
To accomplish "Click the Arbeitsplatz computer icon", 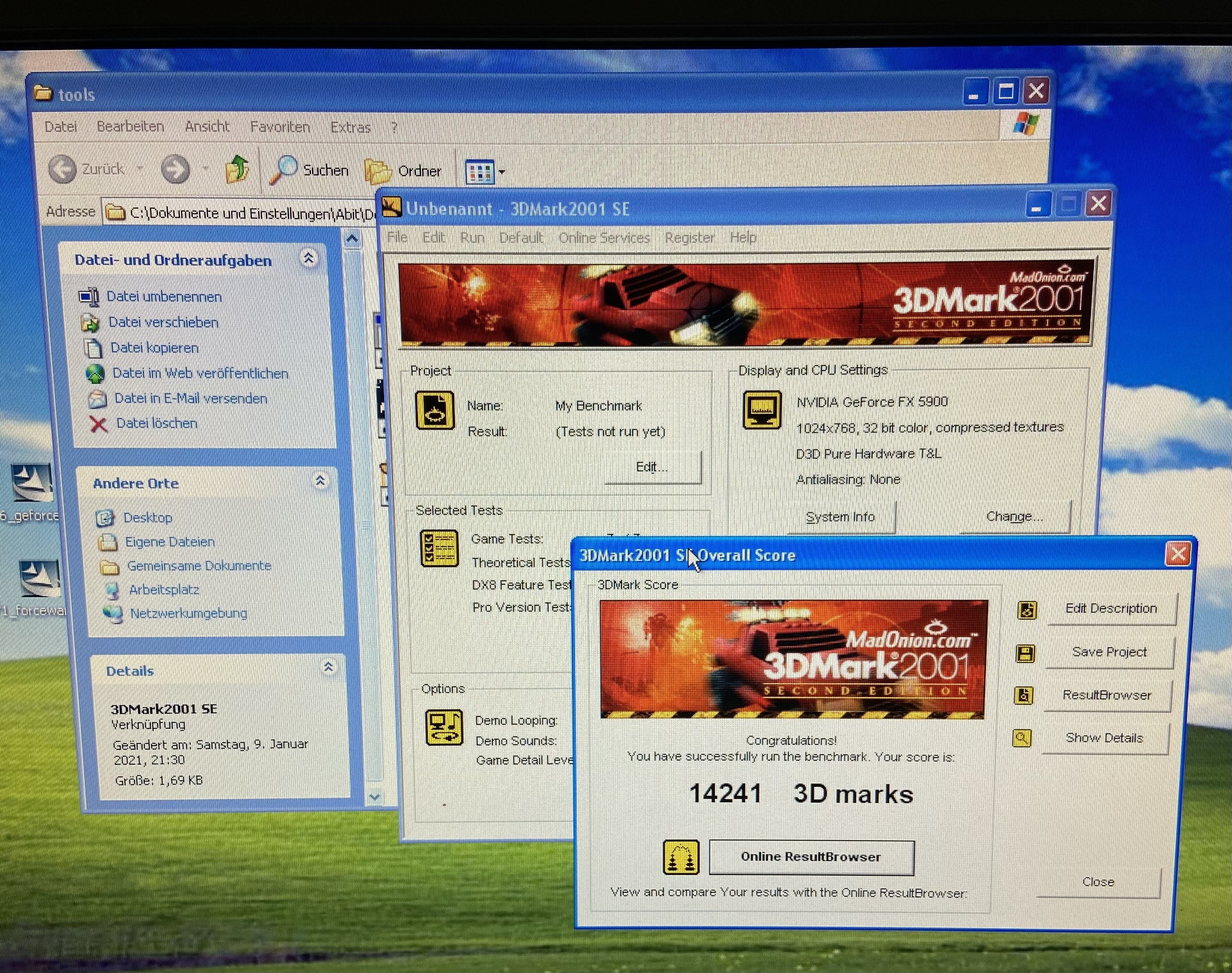I will point(112,590).
